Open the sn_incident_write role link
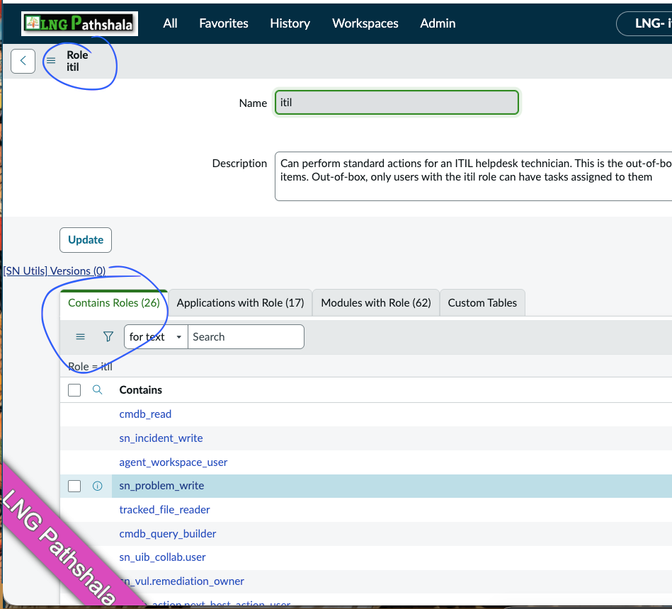The height and width of the screenshot is (609, 672). click(x=161, y=438)
